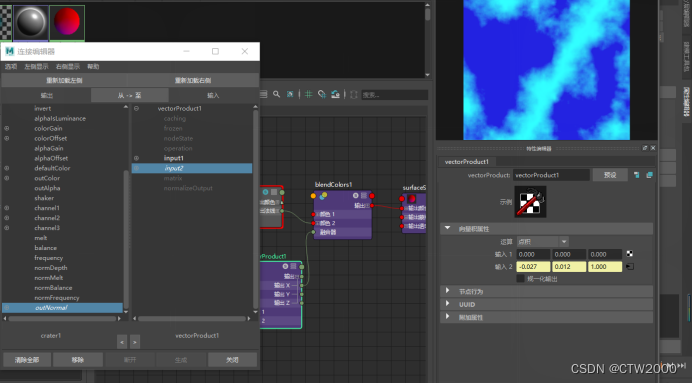Expand the 节点行为 section

[x=447, y=291]
